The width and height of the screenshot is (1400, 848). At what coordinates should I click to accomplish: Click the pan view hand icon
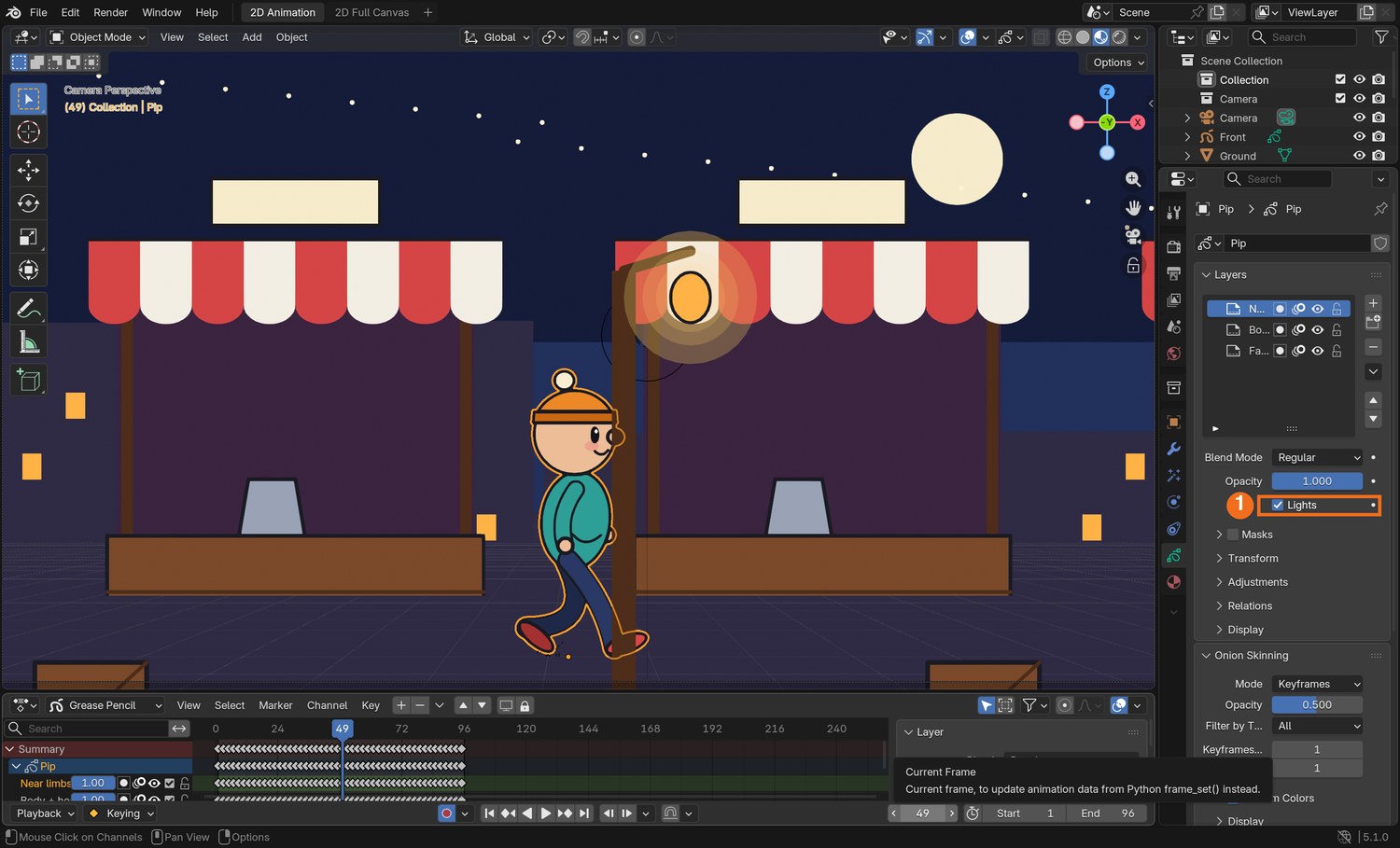(x=1133, y=207)
